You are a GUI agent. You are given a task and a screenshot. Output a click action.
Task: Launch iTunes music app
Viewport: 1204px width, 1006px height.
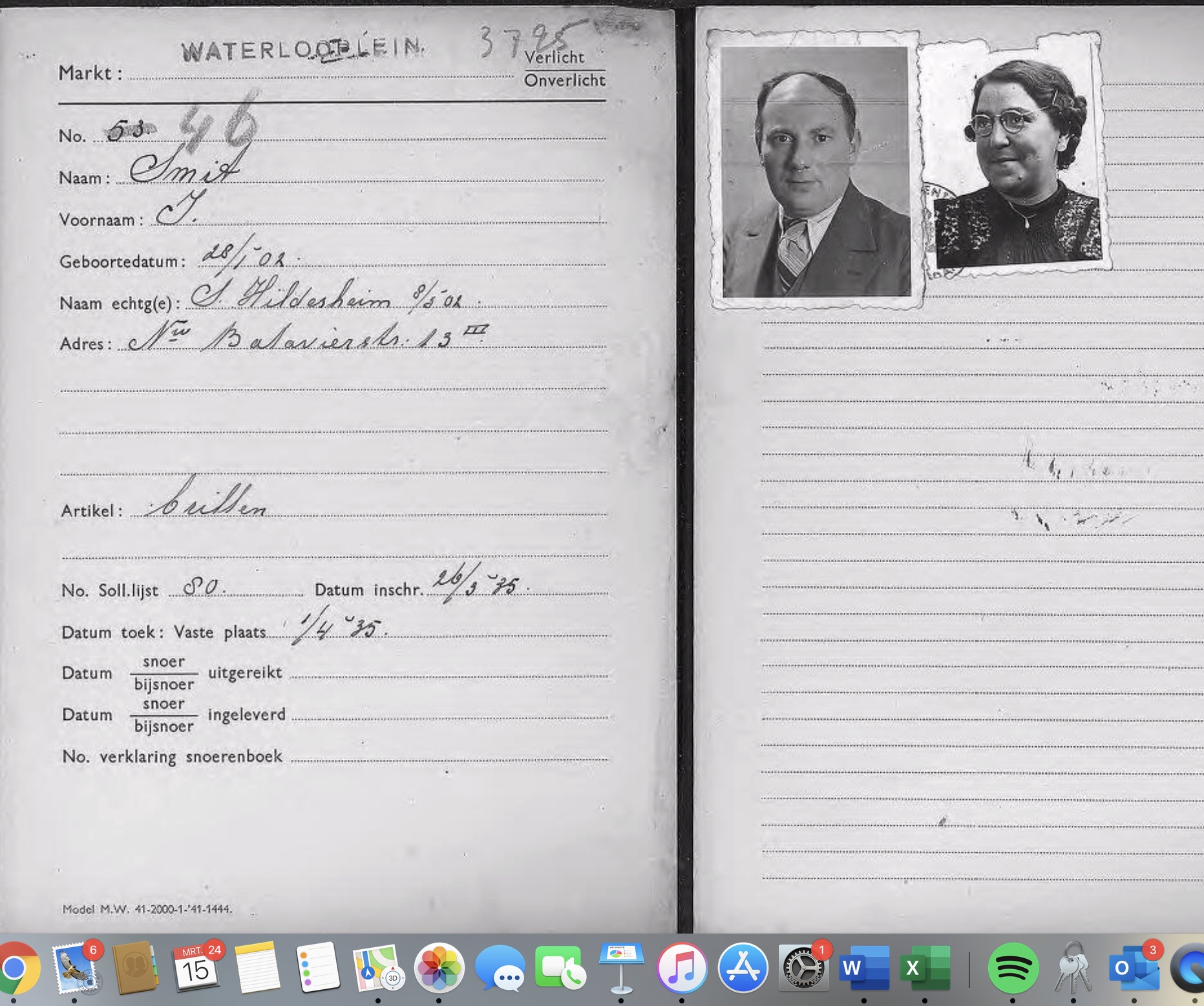682,969
